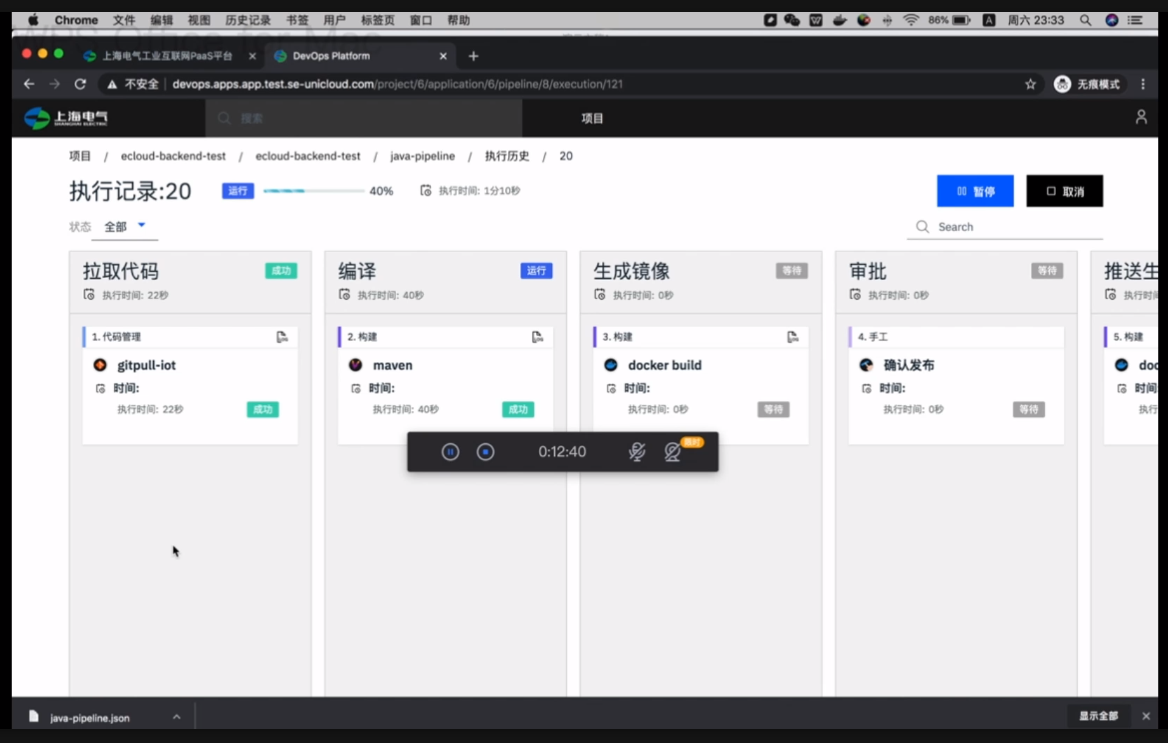Expand the 全部 status filter dropdown
Viewport: 1168px width, 743px height.
[124, 226]
